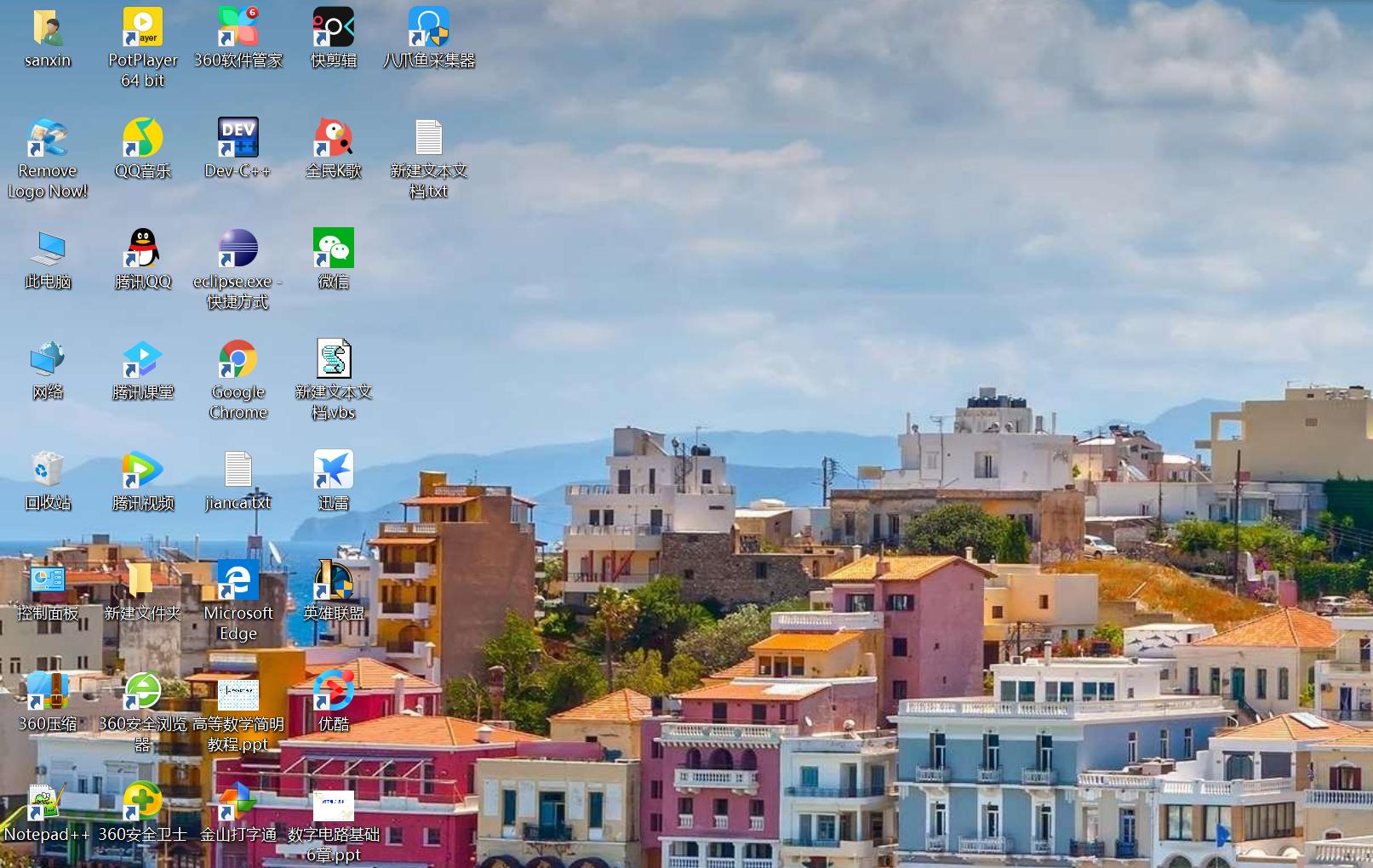
Task: Click the Microsoft Edge shortcut
Action: 238,581
